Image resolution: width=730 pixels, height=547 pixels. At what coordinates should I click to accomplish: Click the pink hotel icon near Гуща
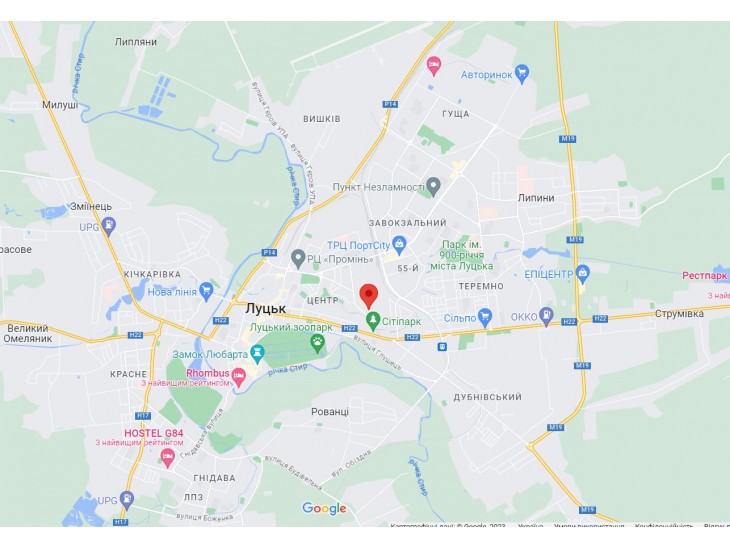point(434,66)
